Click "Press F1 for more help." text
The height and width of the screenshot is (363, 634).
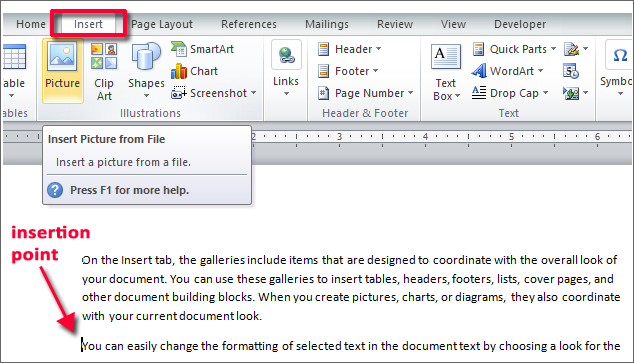pyautogui.click(x=129, y=190)
